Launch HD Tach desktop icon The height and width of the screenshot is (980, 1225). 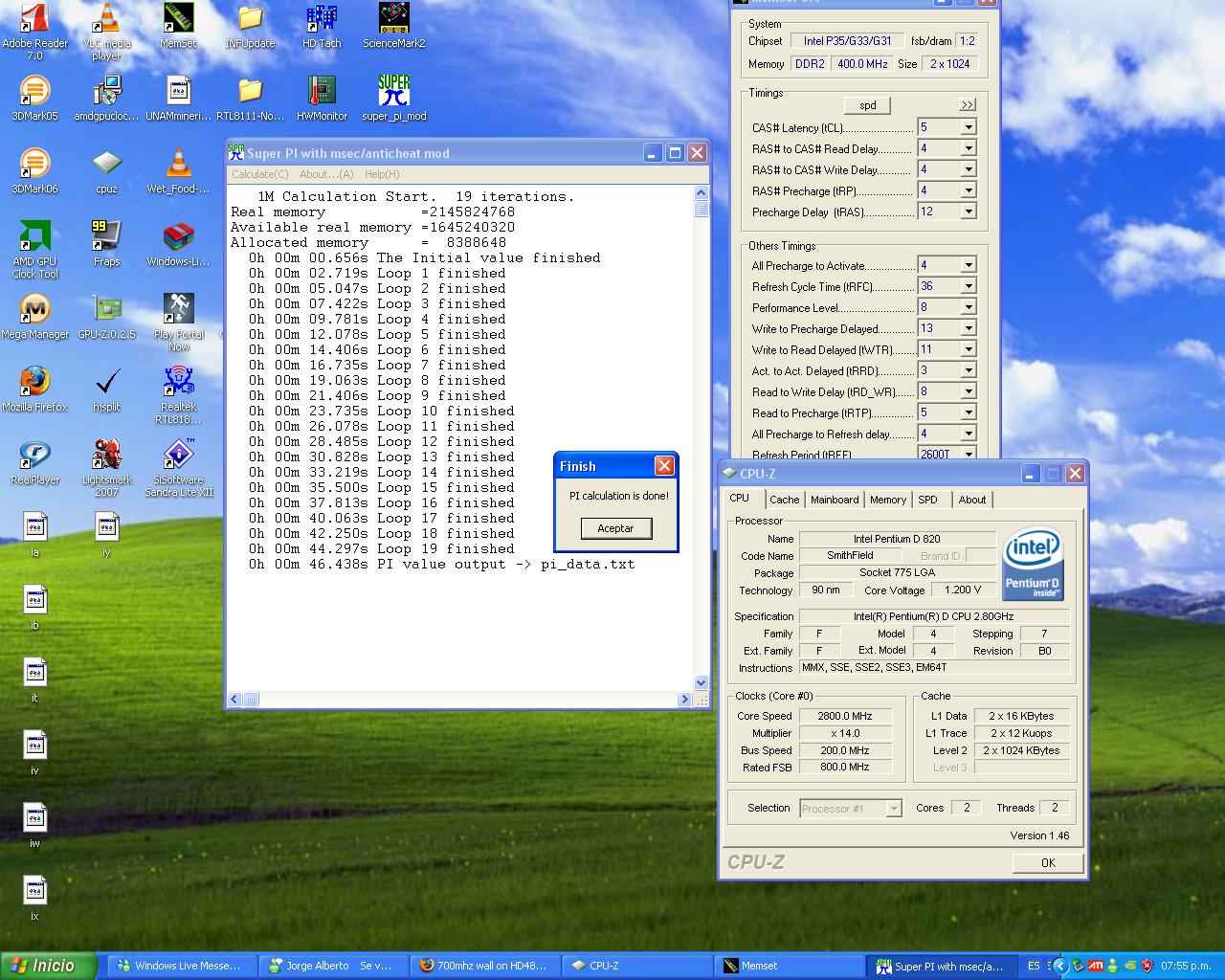pyautogui.click(x=322, y=25)
